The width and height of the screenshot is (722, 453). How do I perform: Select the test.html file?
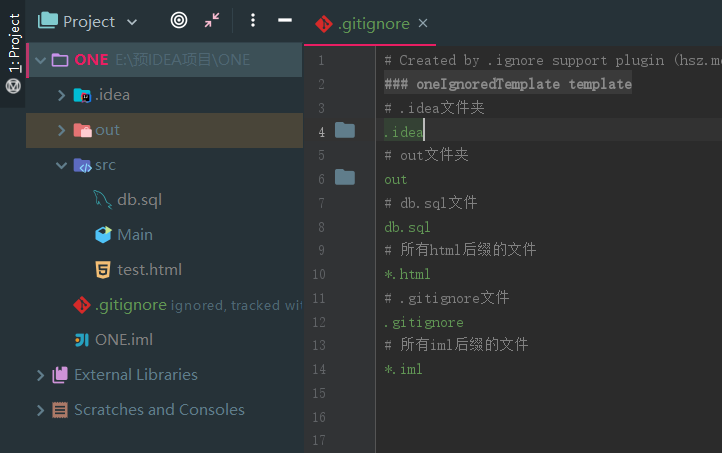click(x=149, y=270)
